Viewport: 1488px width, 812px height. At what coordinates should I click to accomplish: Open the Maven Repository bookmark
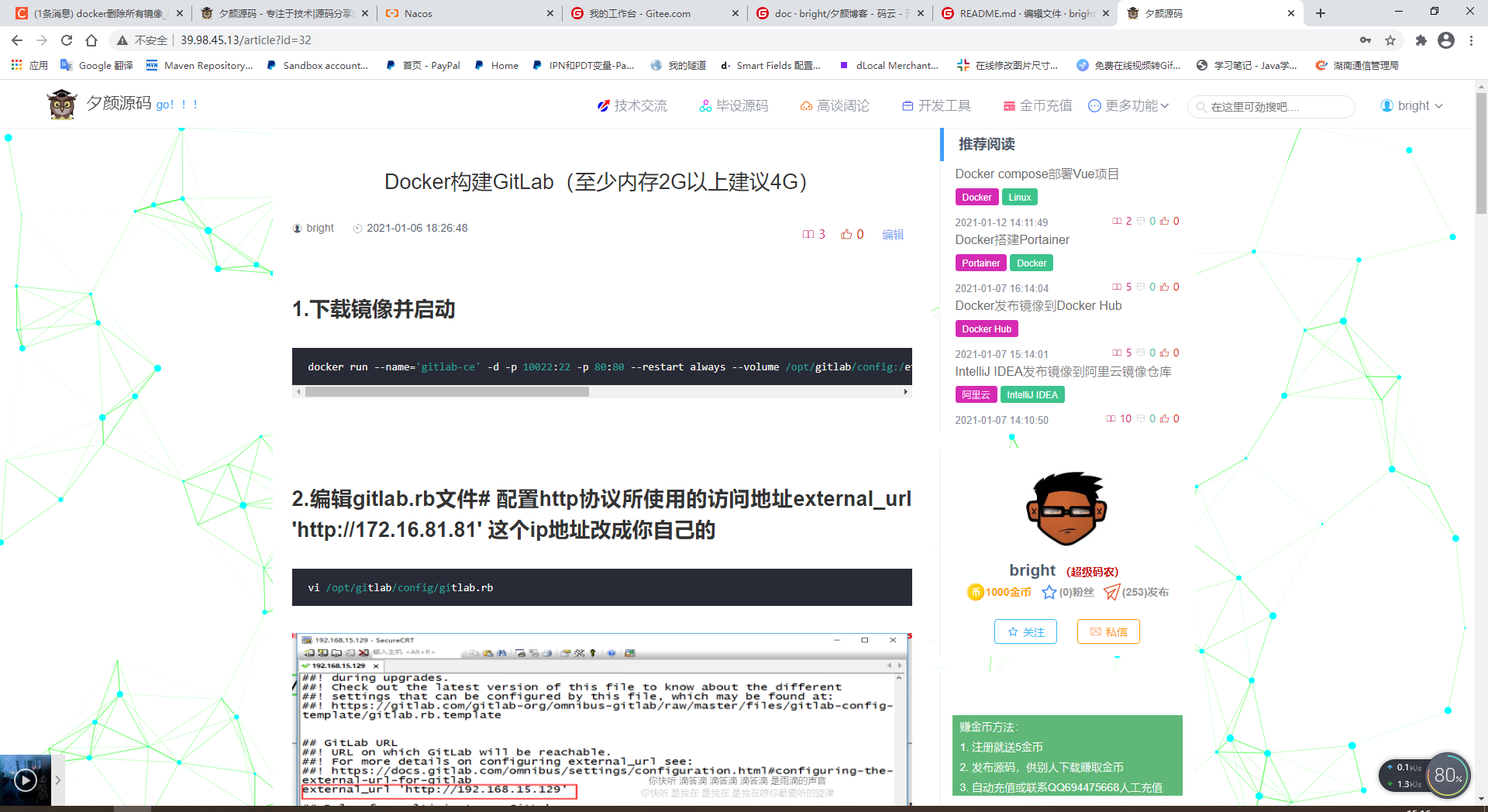199,65
